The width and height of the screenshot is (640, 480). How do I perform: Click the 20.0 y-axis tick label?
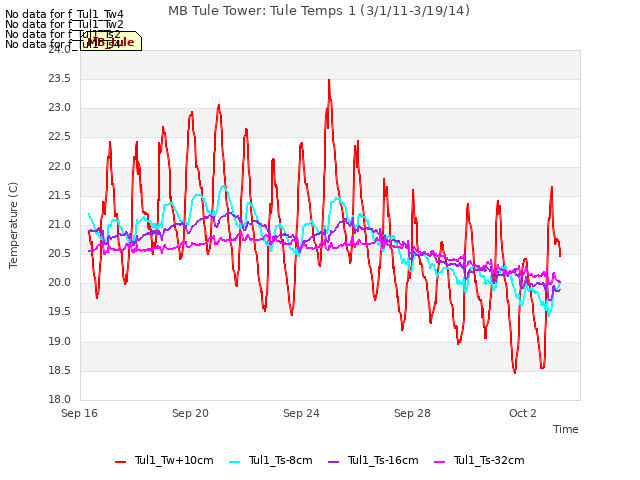[60, 282]
